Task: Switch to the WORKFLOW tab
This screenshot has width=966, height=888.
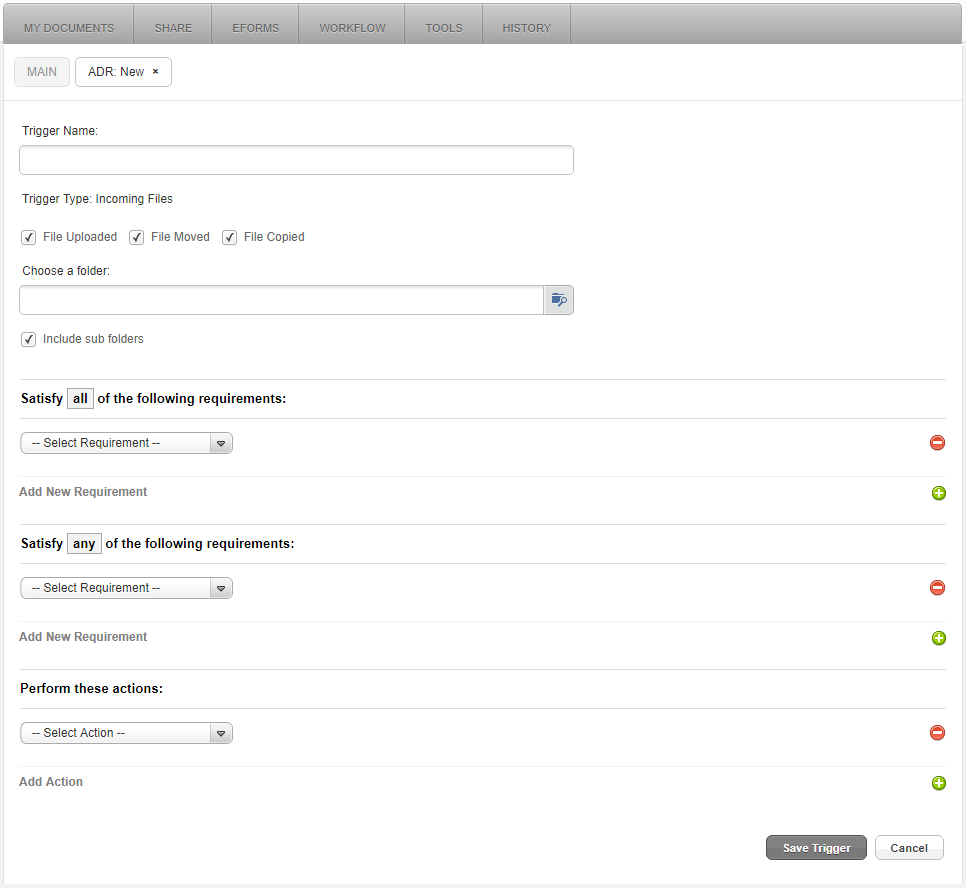Action: (351, 27)
